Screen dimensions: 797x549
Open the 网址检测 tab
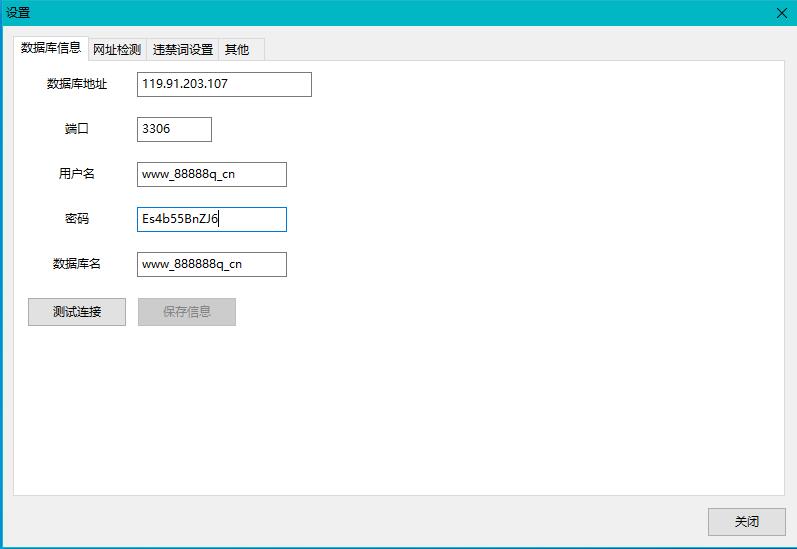[117, 49]
